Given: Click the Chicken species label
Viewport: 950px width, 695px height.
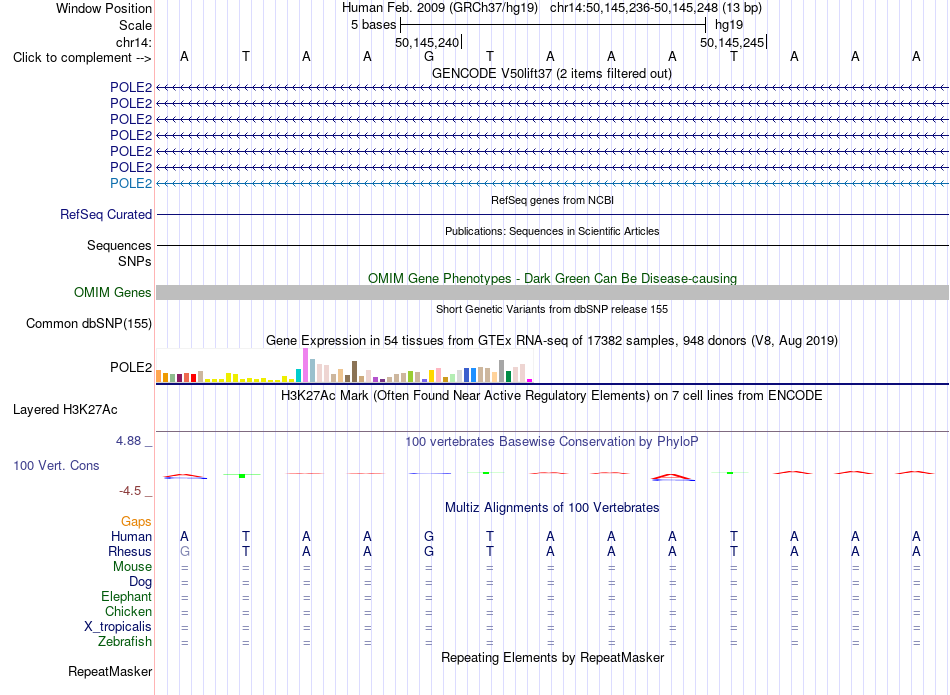Looking at the screenshot, I should [128, 611].
